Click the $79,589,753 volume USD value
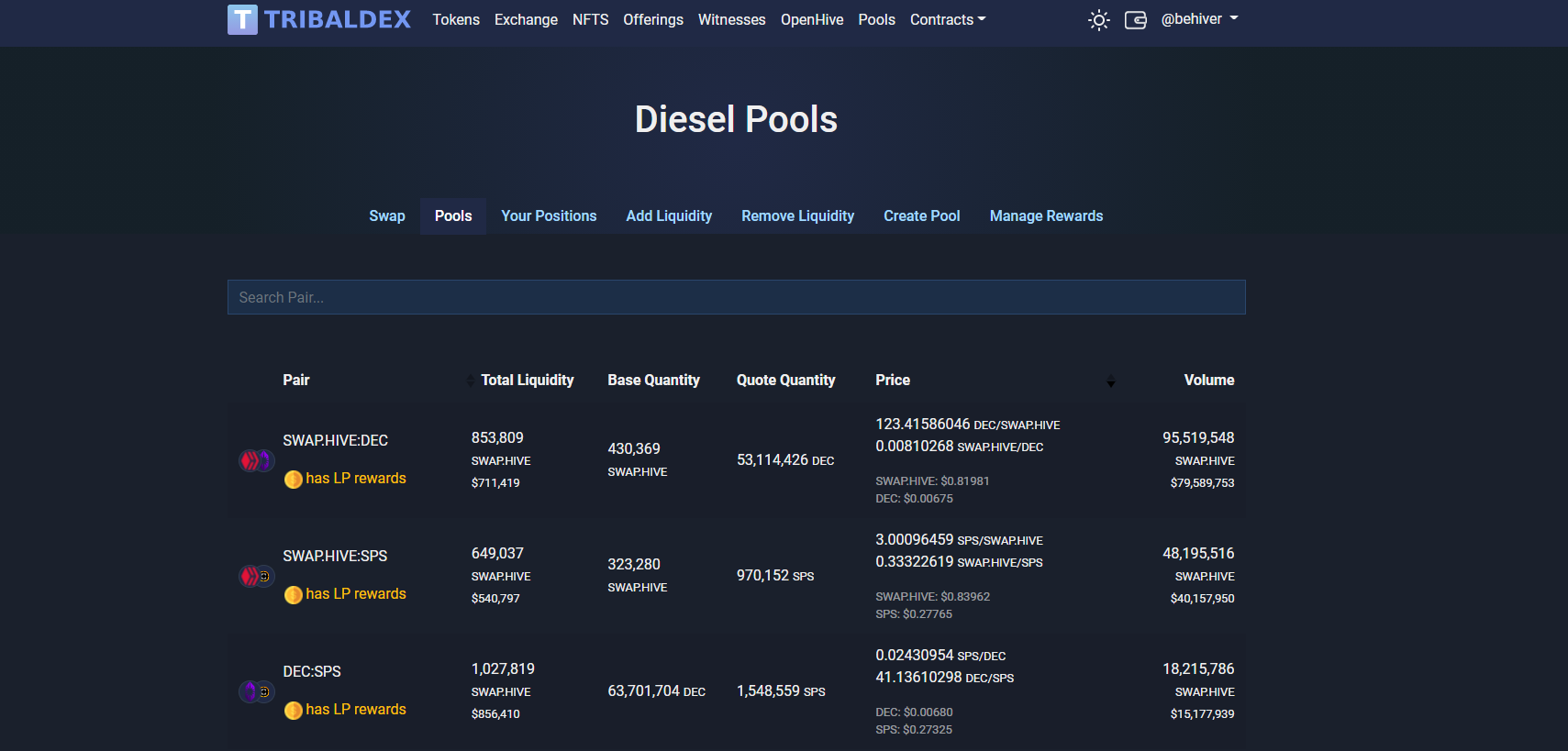Image resolution: width=1568 pixels, height=751 pixels. (1202, 482)
